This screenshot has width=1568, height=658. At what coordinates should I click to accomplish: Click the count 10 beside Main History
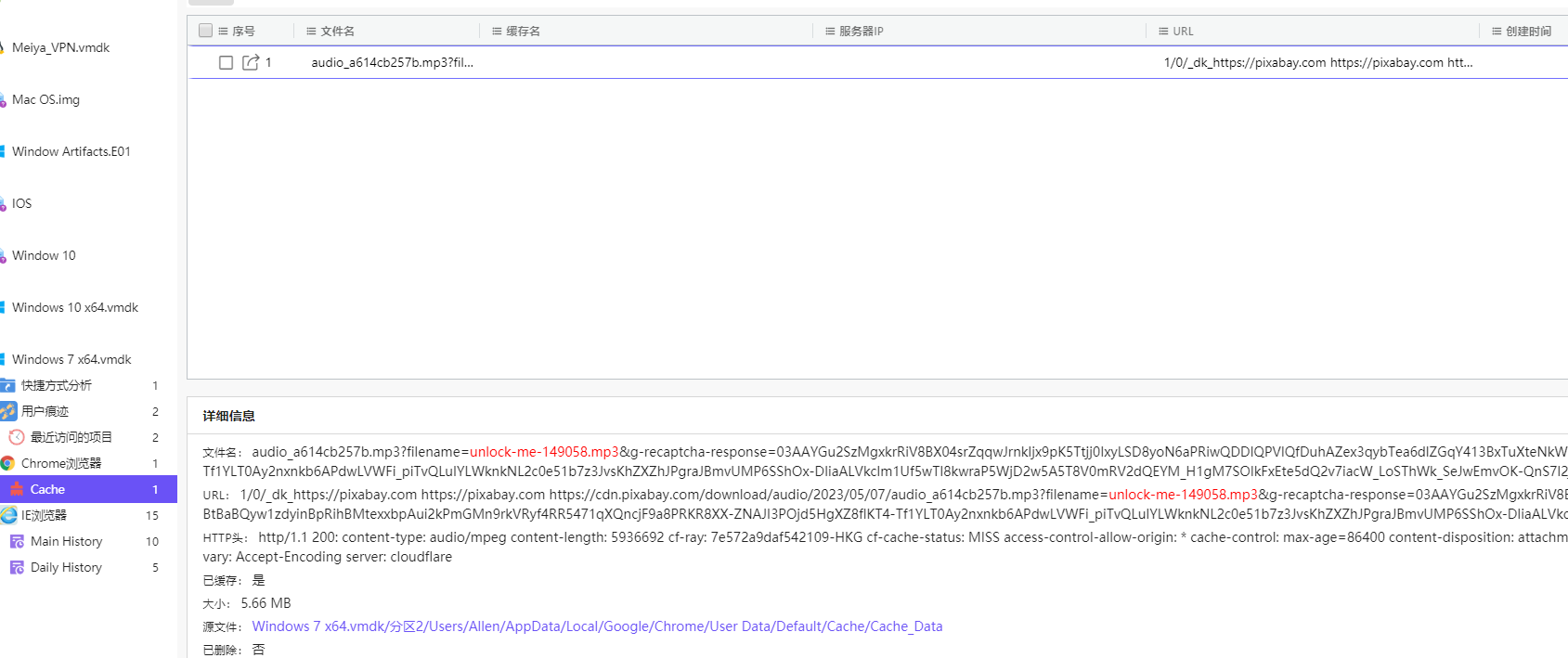(x=152, y=541)
